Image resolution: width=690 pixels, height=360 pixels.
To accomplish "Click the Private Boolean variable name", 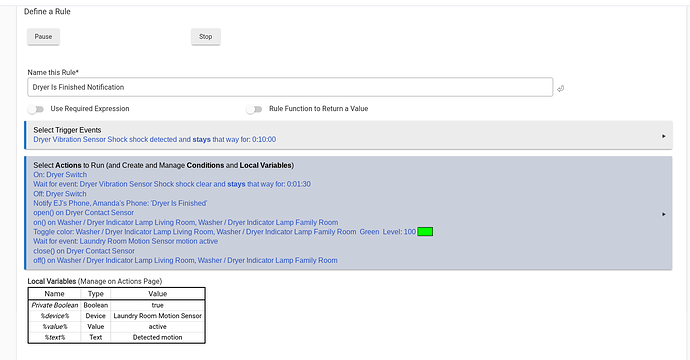I will point(55,305).
